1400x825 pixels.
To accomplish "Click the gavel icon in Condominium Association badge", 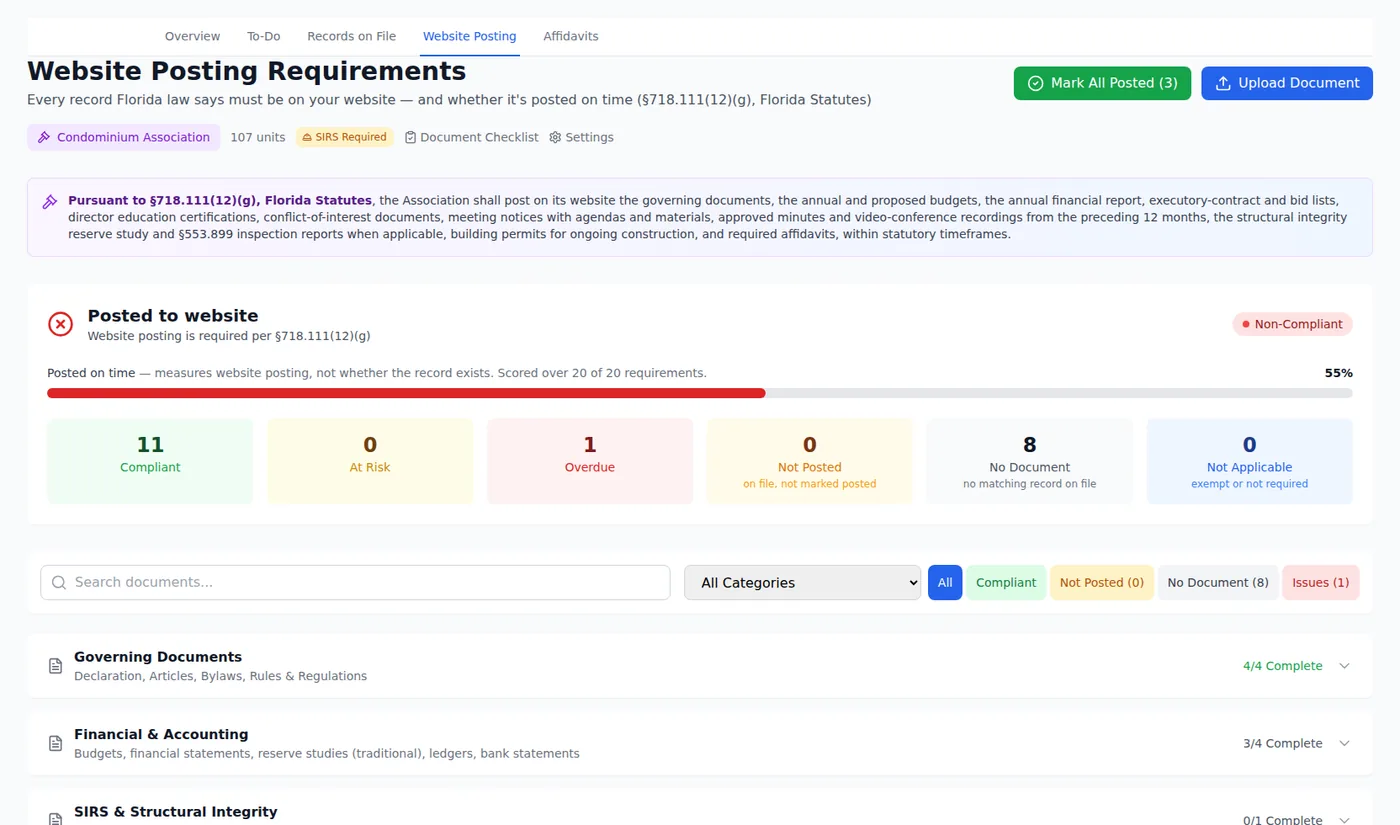I will tap(44, 137).
